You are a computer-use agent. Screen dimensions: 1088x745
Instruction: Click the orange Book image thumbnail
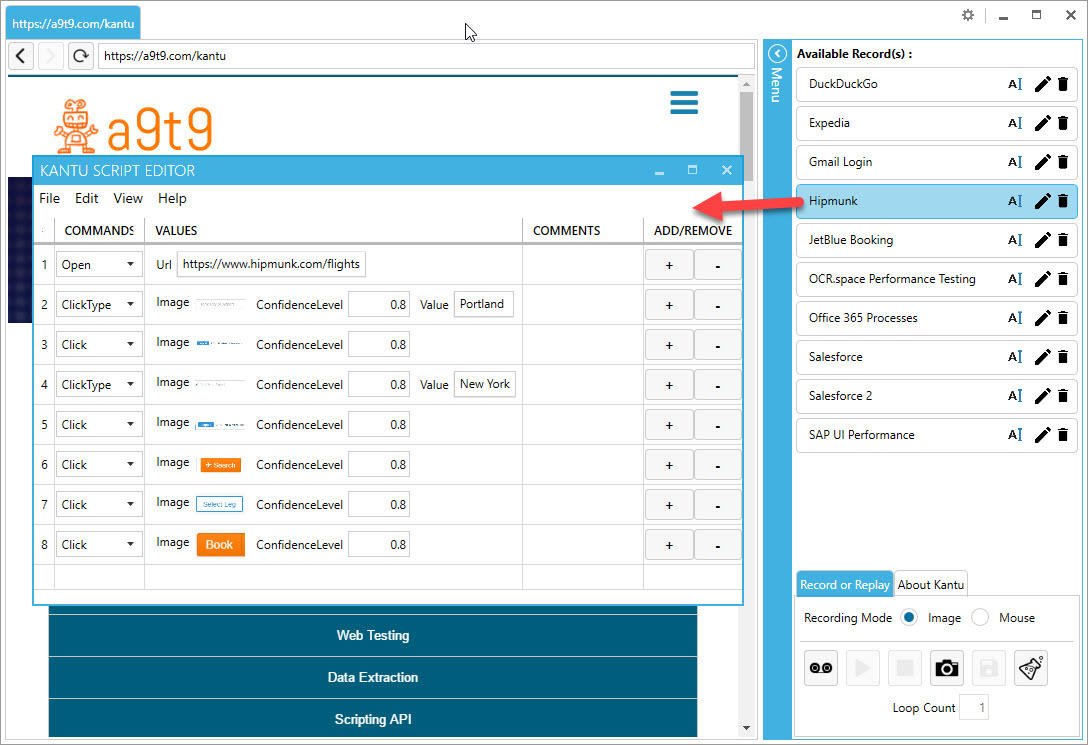click(221, 545)
